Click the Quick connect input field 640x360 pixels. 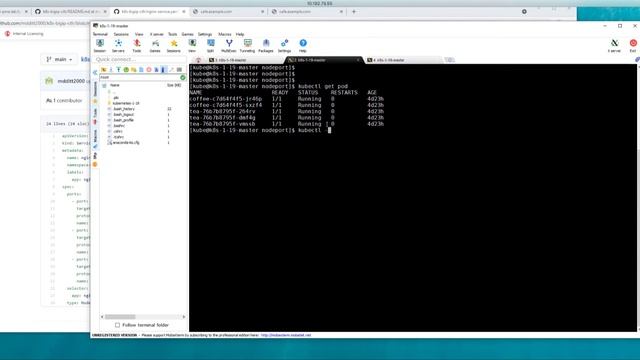coord(140,60)
